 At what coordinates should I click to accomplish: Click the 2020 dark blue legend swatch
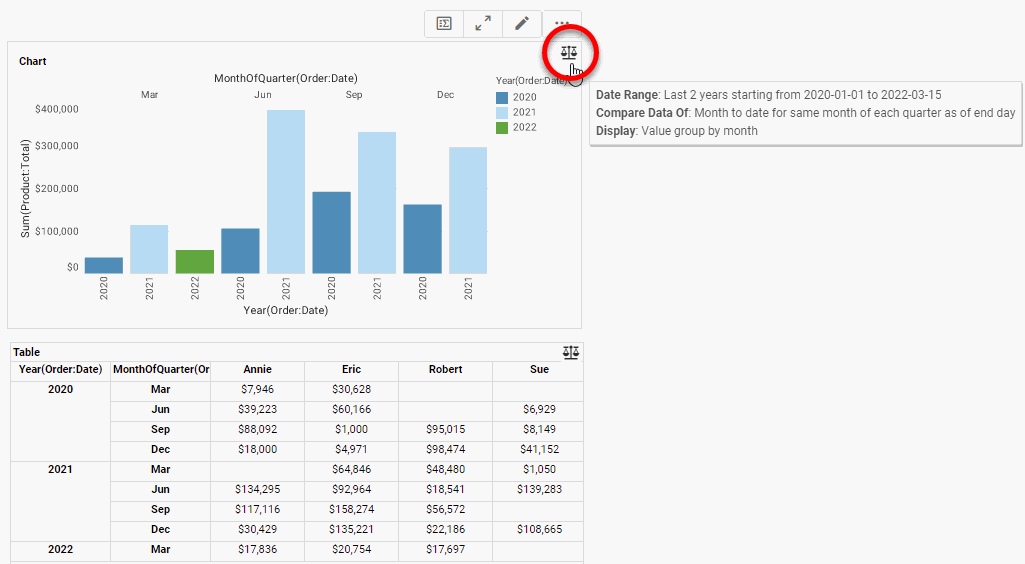click(502, 98)
